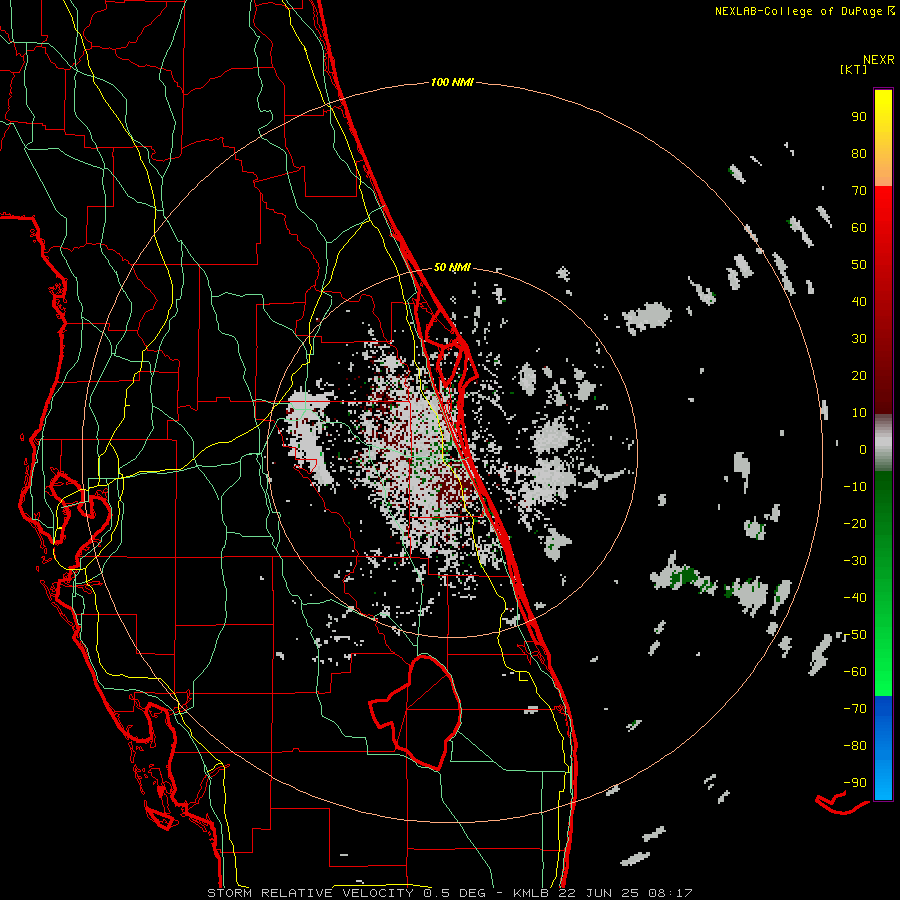Screen dimensions: 900x900
Task: Click the -40 value on the velocity scale
Action: (855, 598)
